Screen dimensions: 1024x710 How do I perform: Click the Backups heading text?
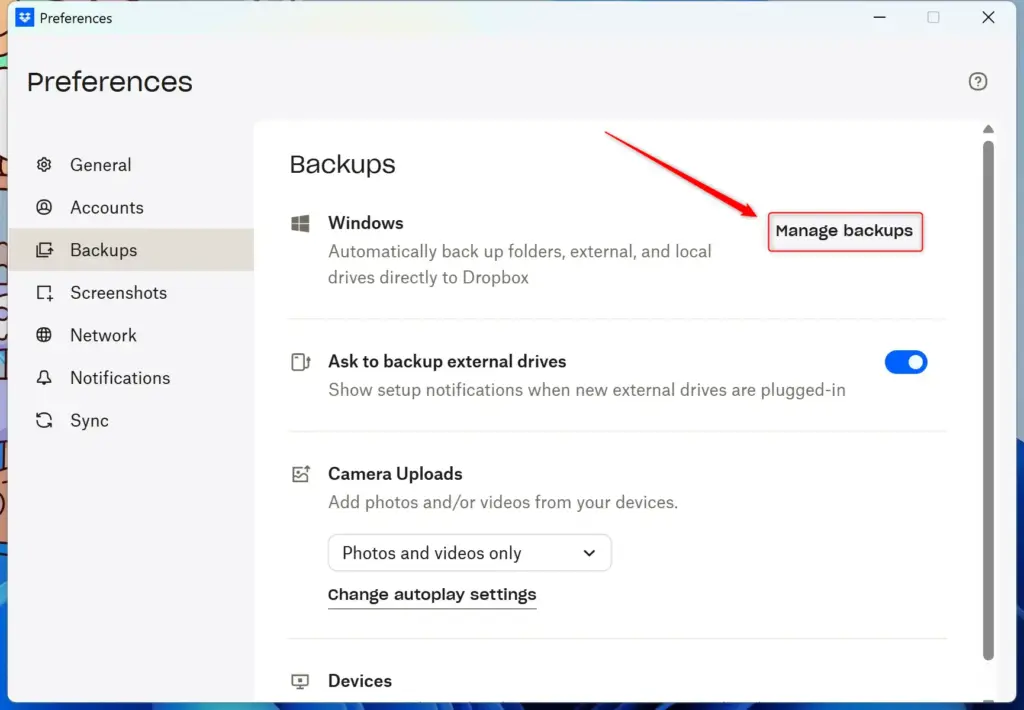coord(342,164)
